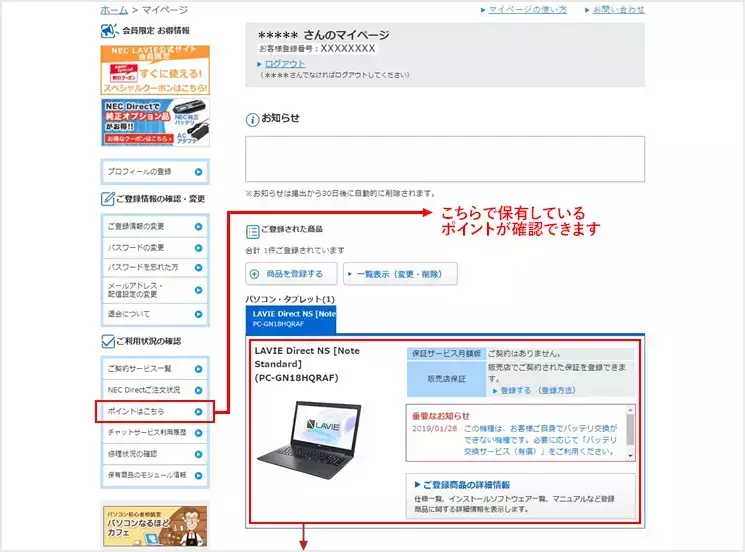Click the pencil icon by ご登録情報の確認・変更
This screenshot has height=552, width=745.
click(x=107, y=199)
